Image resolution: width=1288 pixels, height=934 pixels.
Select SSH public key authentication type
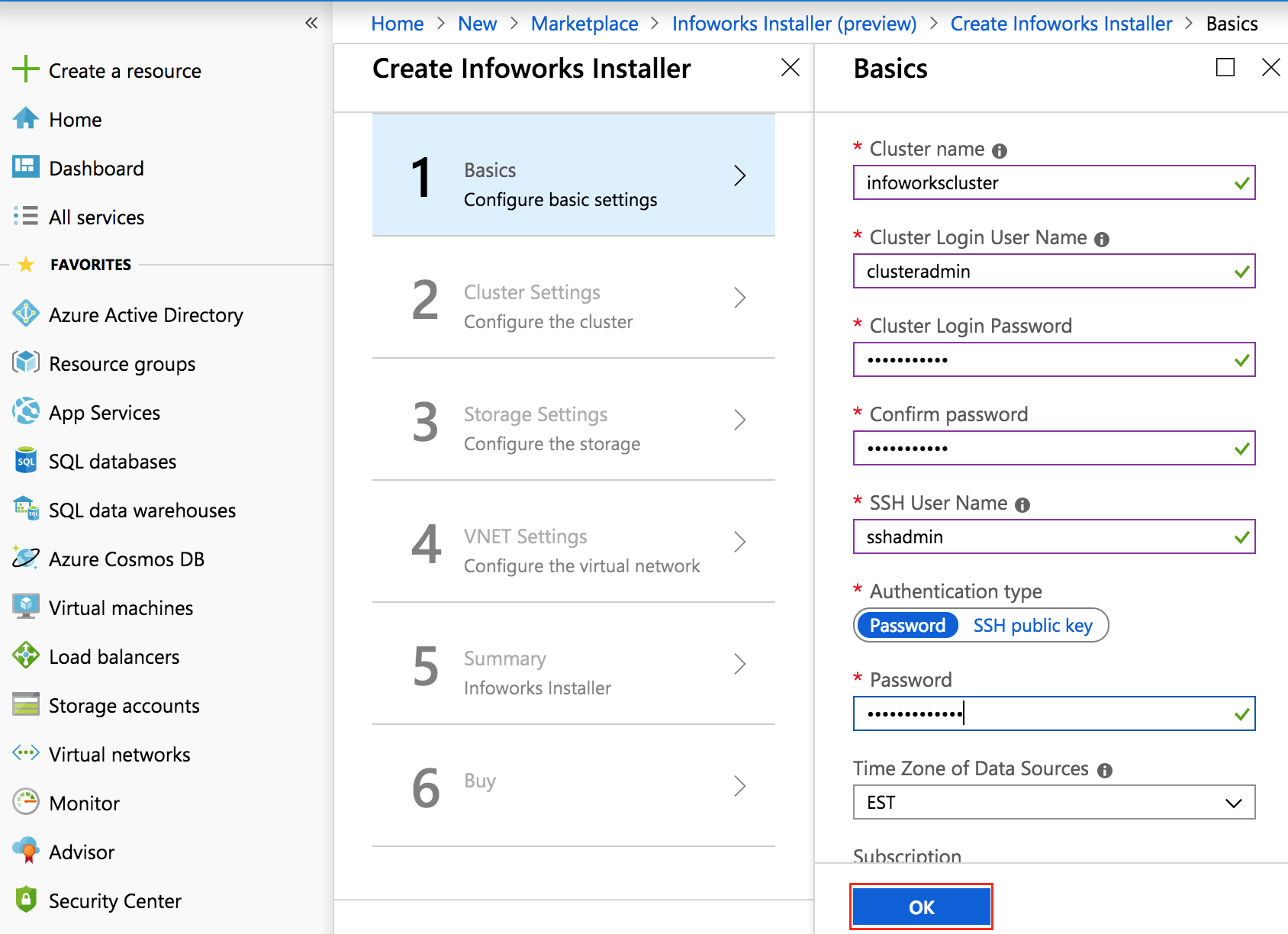point(1032,626)
